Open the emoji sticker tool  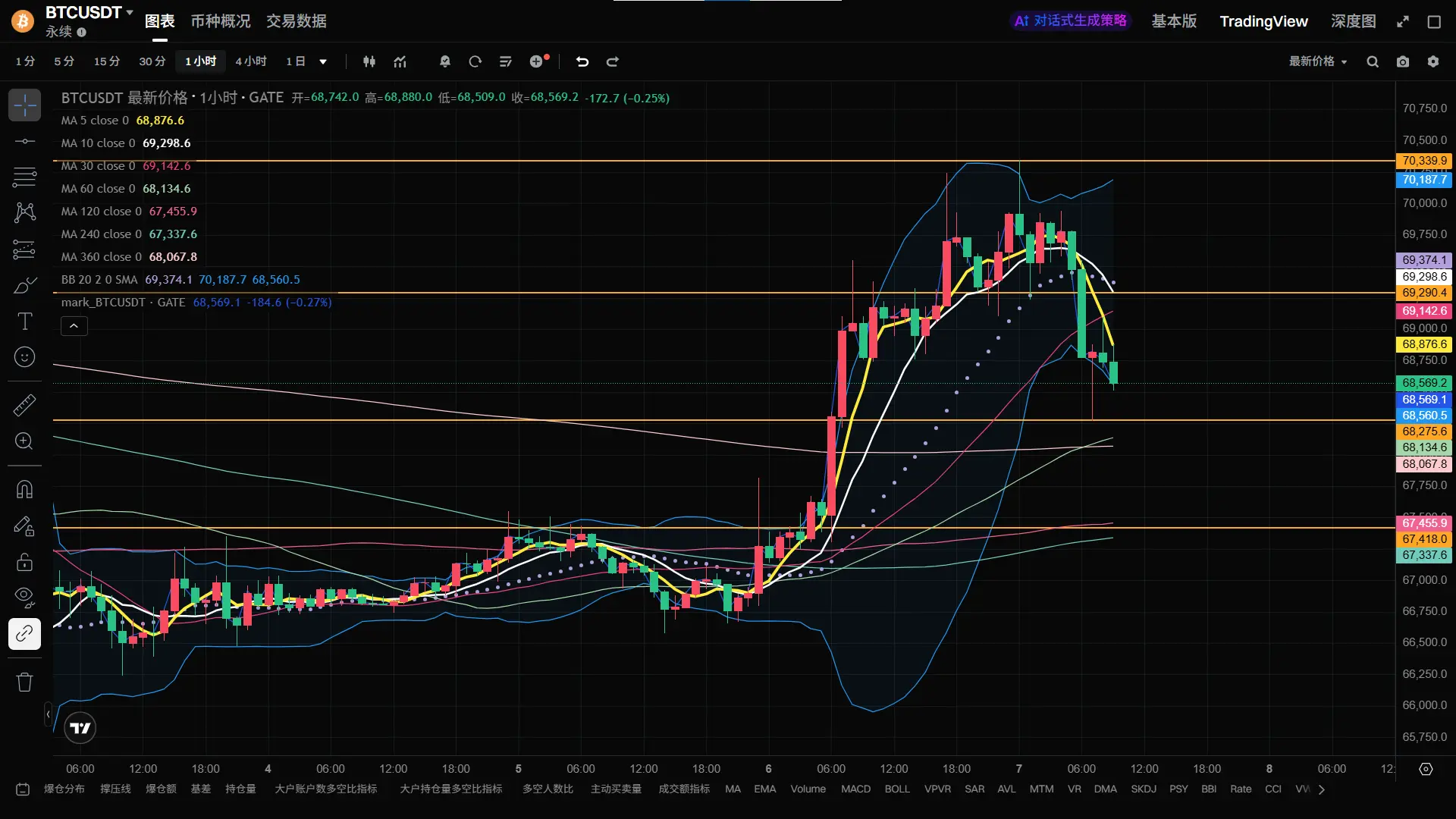coord(24,357)
